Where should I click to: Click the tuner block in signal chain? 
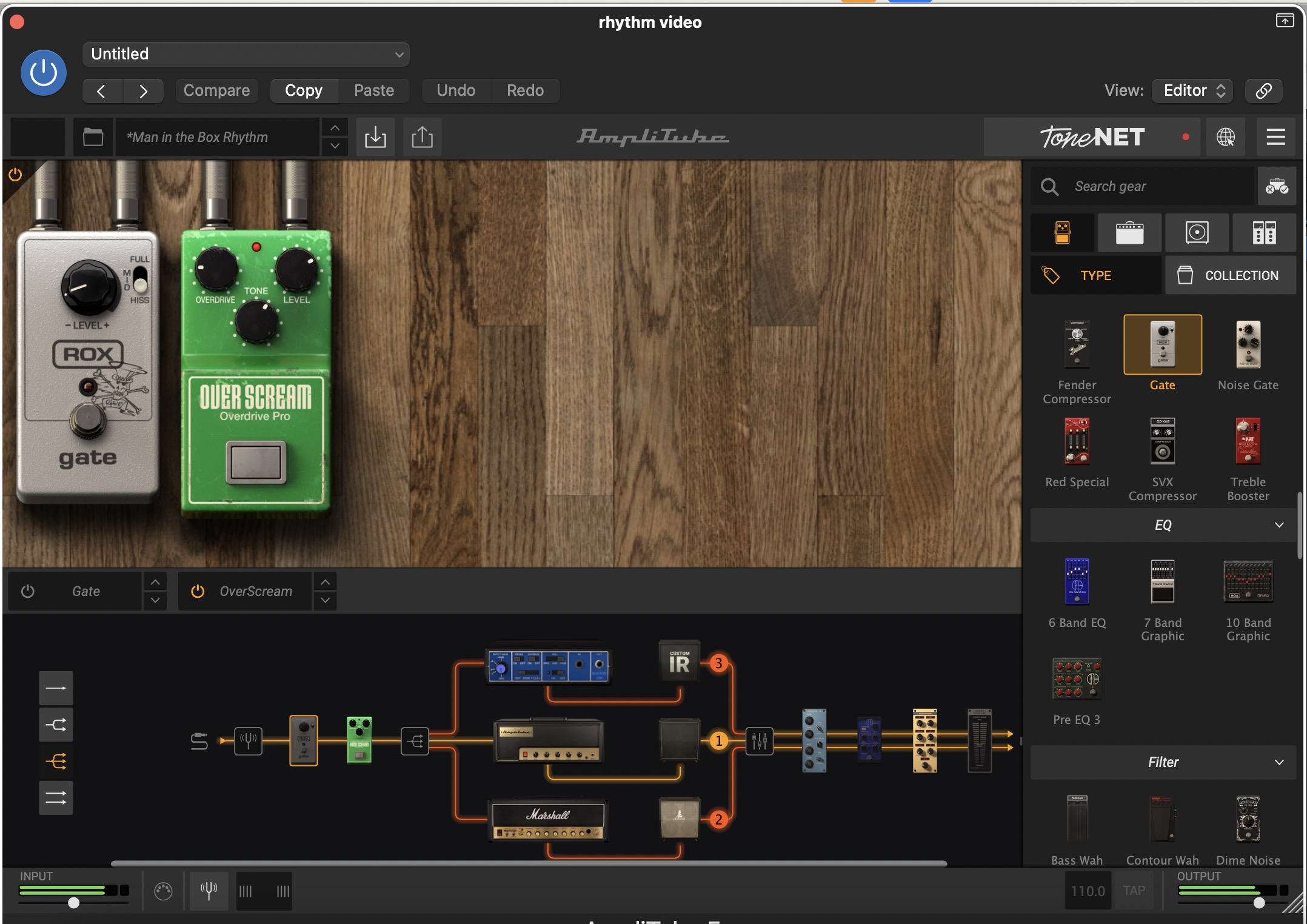(249, 740)
